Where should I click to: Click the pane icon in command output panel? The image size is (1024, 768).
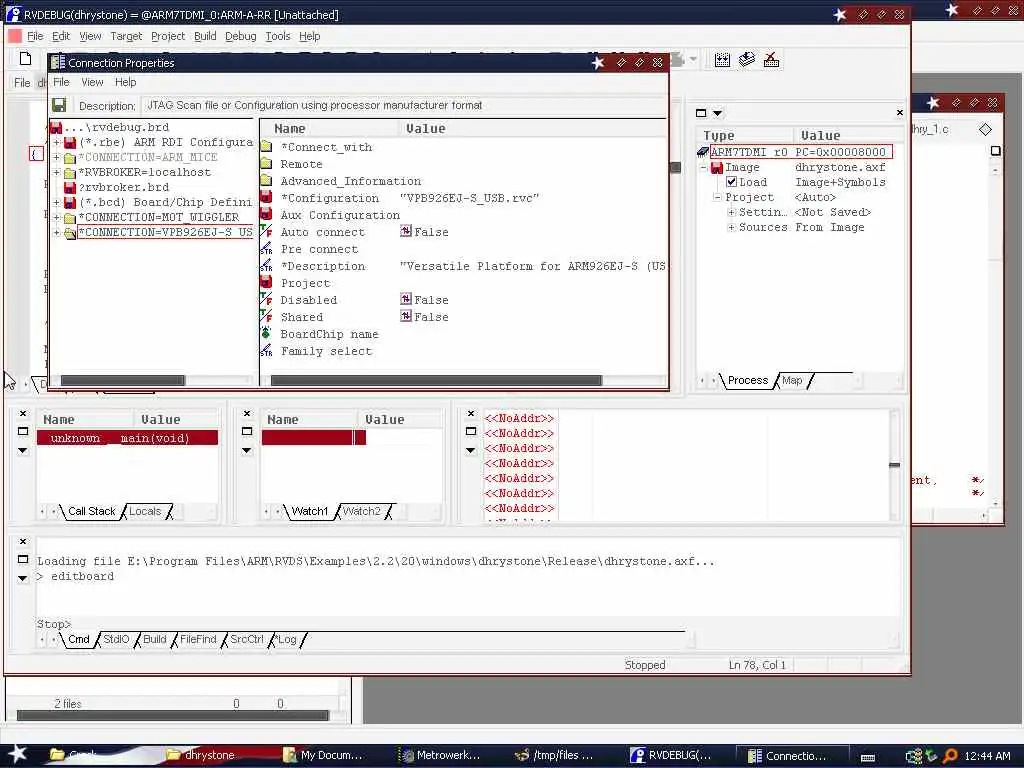(x=23, y=559)
